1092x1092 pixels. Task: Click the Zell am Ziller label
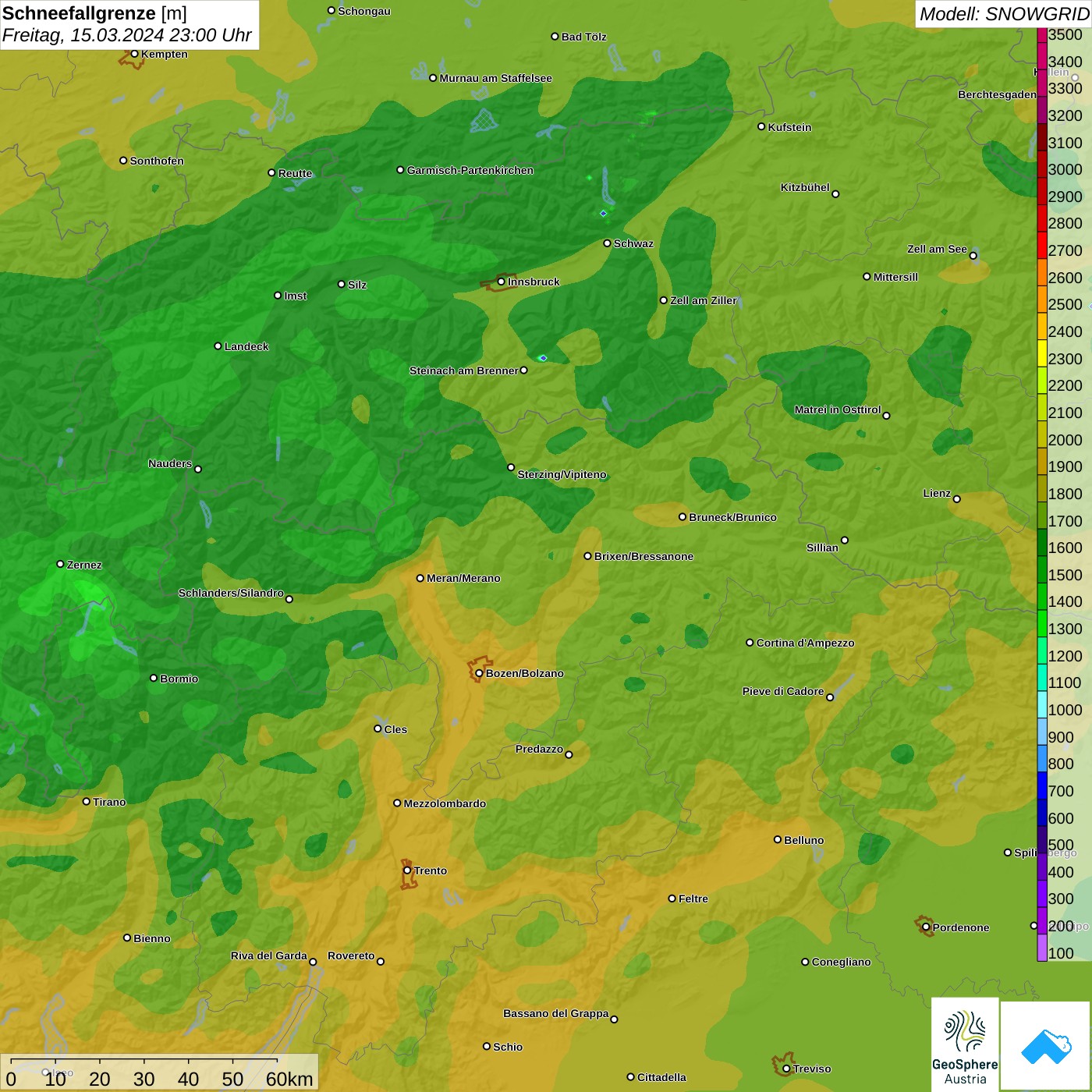pos(704,300)
